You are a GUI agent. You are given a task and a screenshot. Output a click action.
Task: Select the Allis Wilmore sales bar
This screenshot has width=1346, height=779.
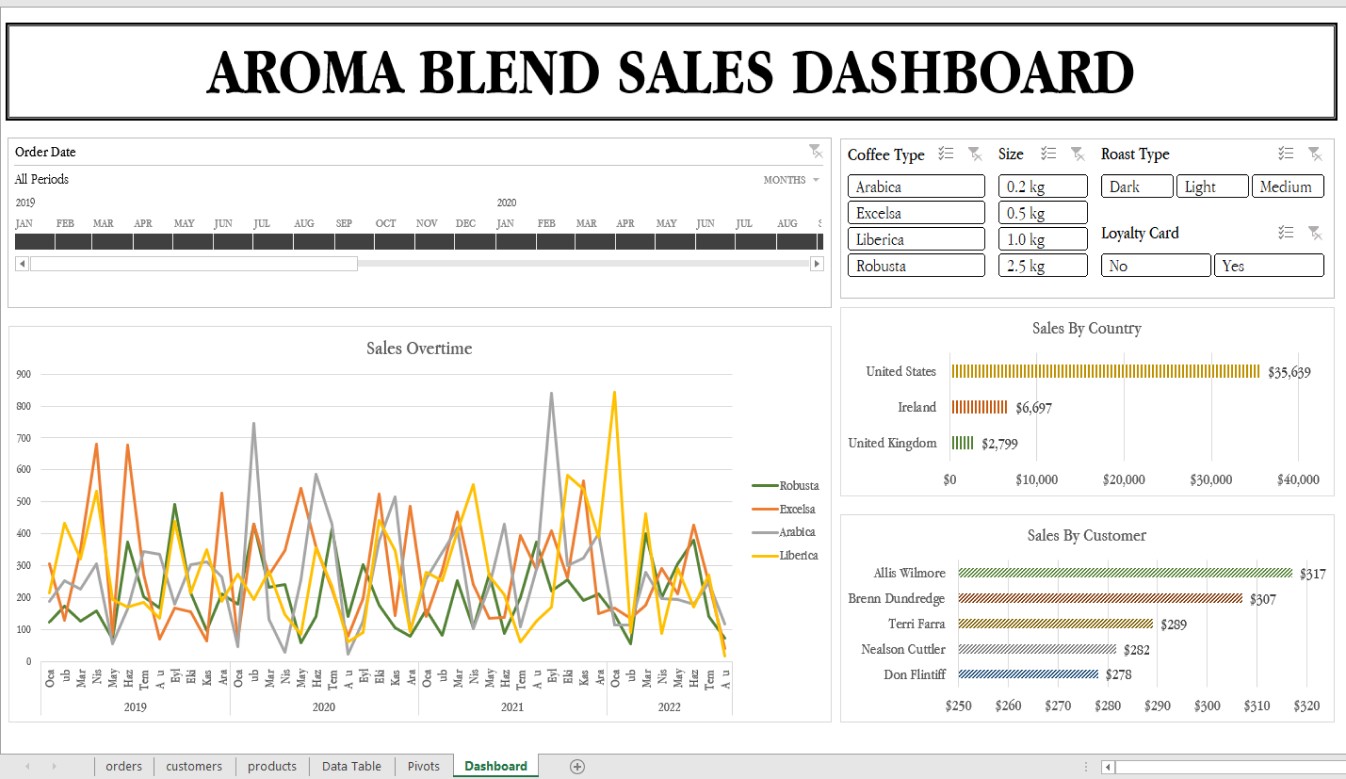(1126, 573)
